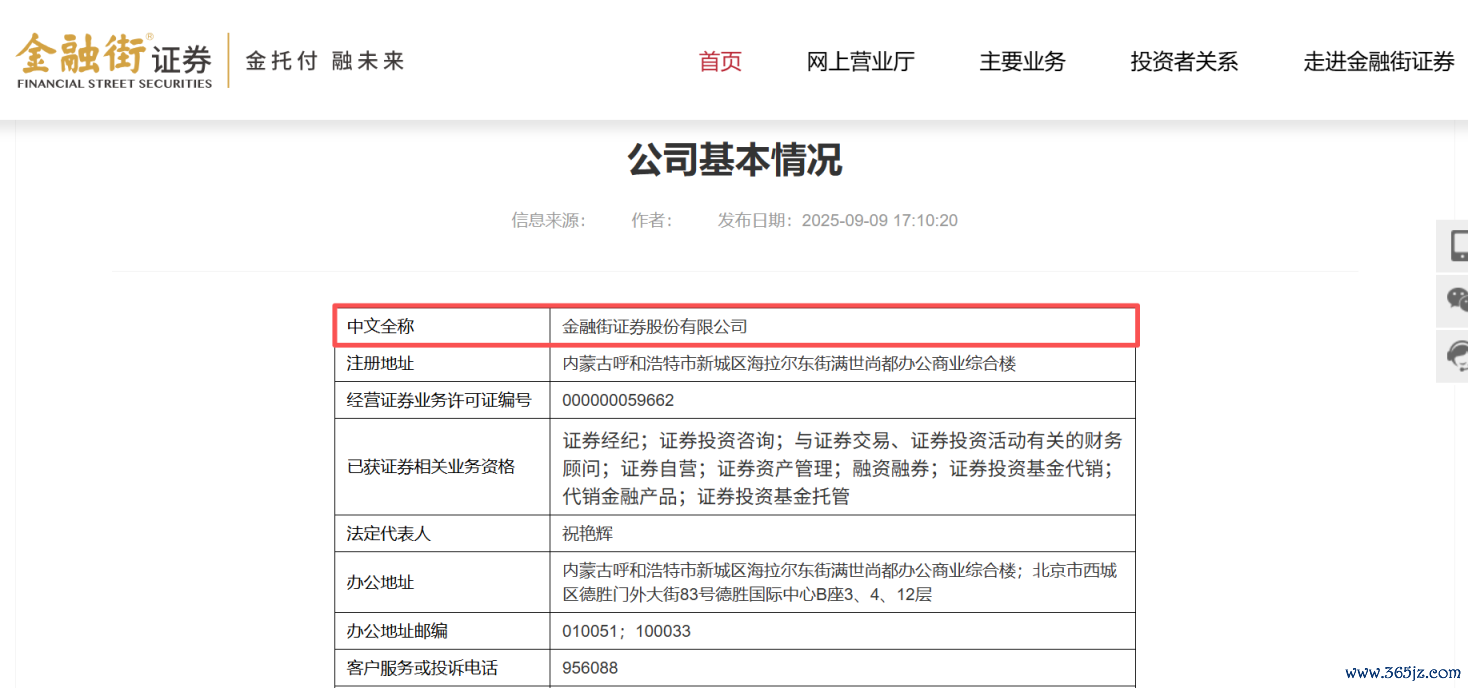Click the registered address value cell
The width and height of the screenshot is (1468, 688).
tap(842, 363)
